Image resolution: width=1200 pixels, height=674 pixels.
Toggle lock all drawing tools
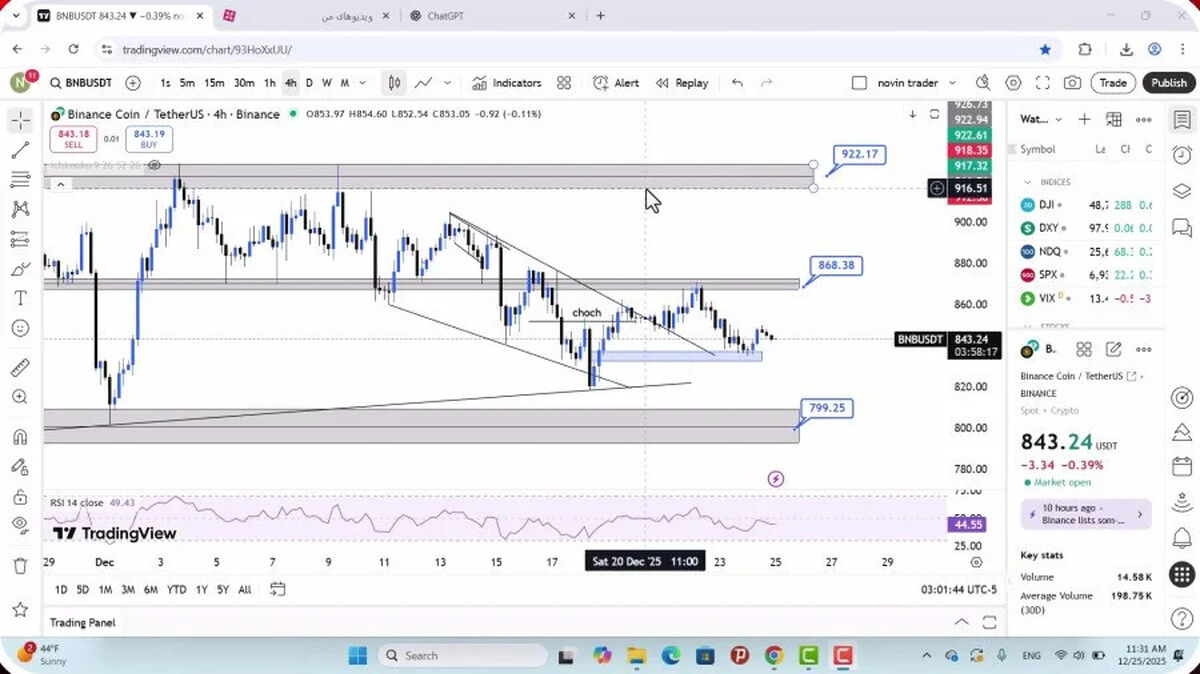20,496
